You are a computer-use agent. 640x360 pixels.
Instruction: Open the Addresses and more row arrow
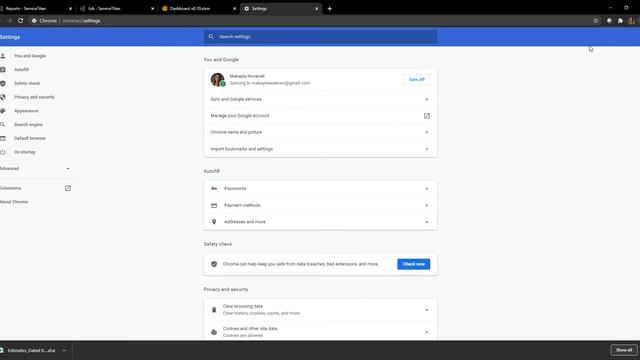click(427, 222)
